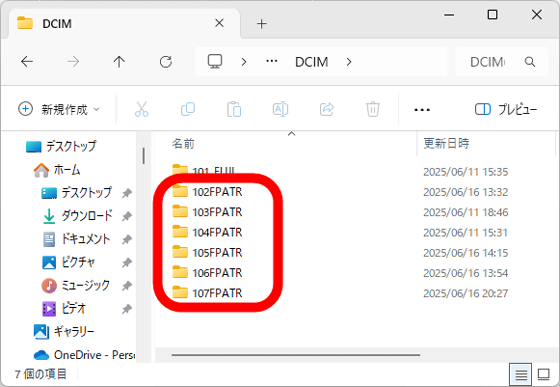Maximize the Explorer window
Image resolution: width=560 pixels, height=387 pixels.
492,15
